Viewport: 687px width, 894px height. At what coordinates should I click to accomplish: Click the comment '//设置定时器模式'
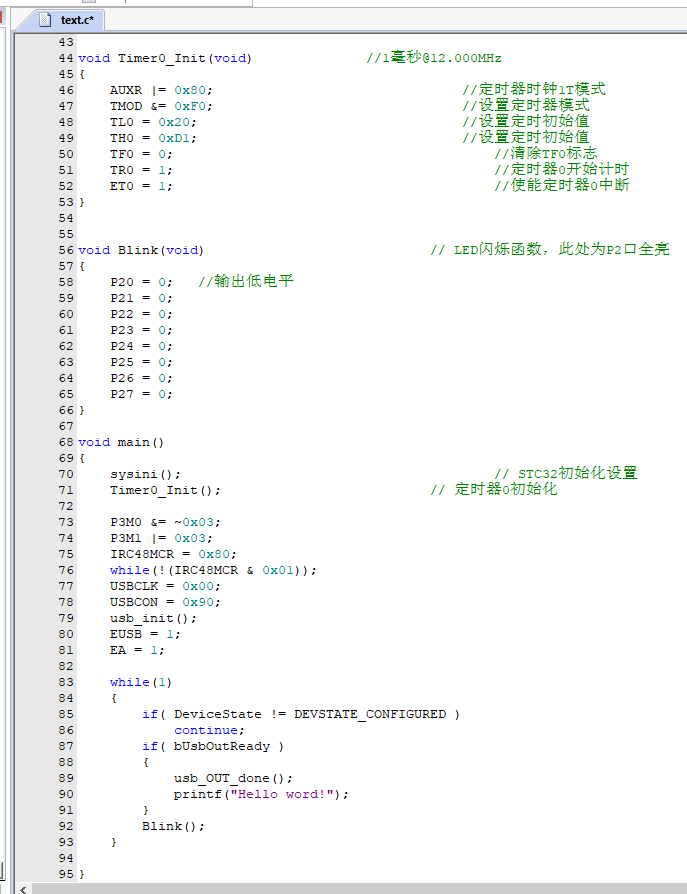click(x=526, y=105)
